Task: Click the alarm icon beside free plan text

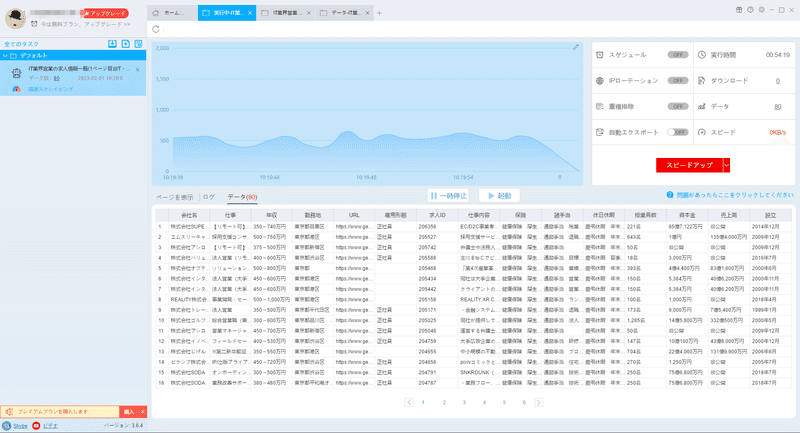Action: [x=34, y=24]
